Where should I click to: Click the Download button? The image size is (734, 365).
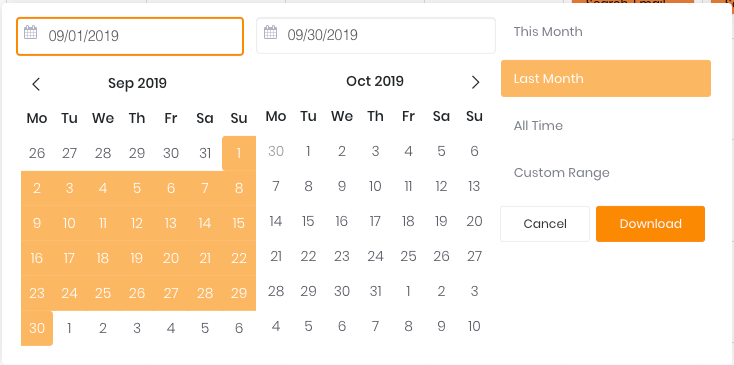pyautogui.click(x=650, y=224)
